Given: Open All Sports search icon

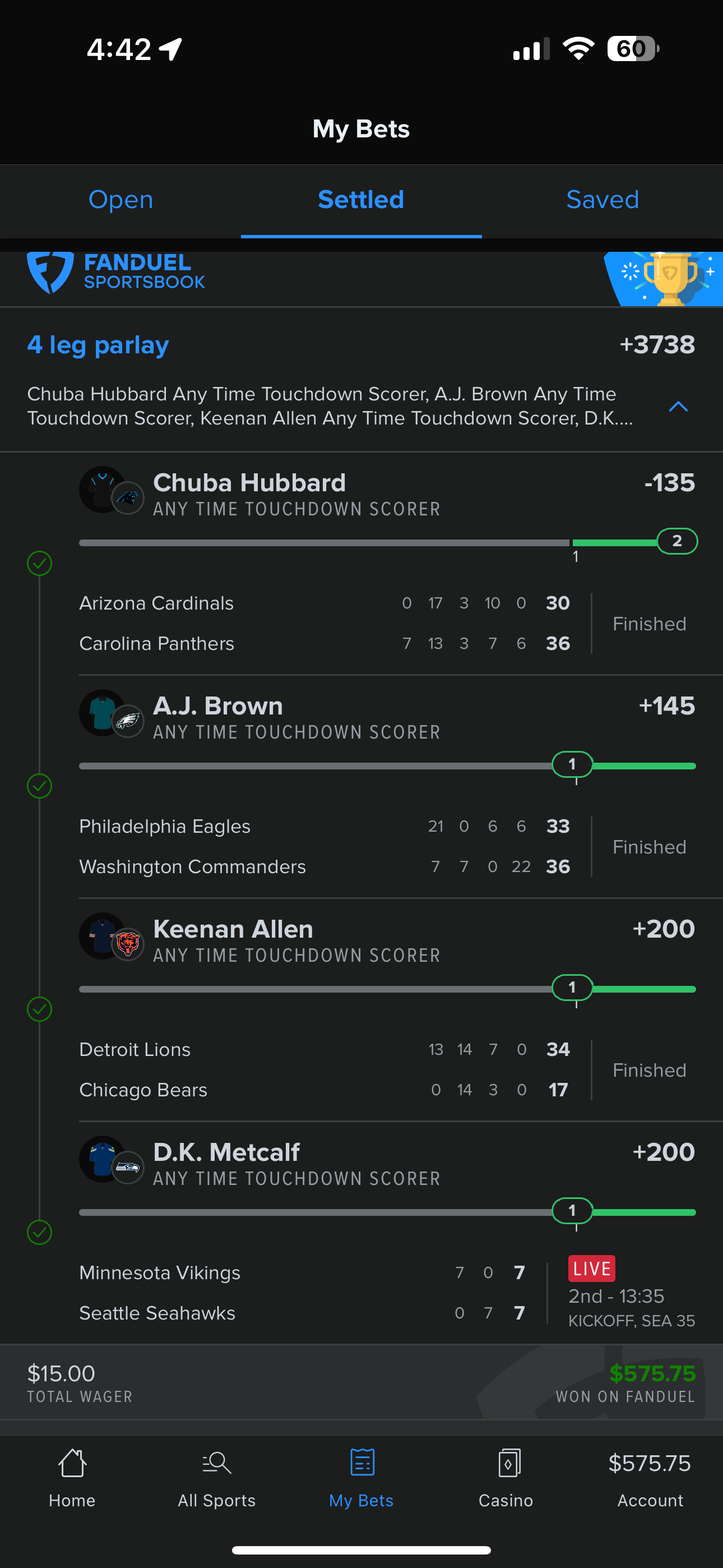Looking at the screenshot, I should 217,1463.
